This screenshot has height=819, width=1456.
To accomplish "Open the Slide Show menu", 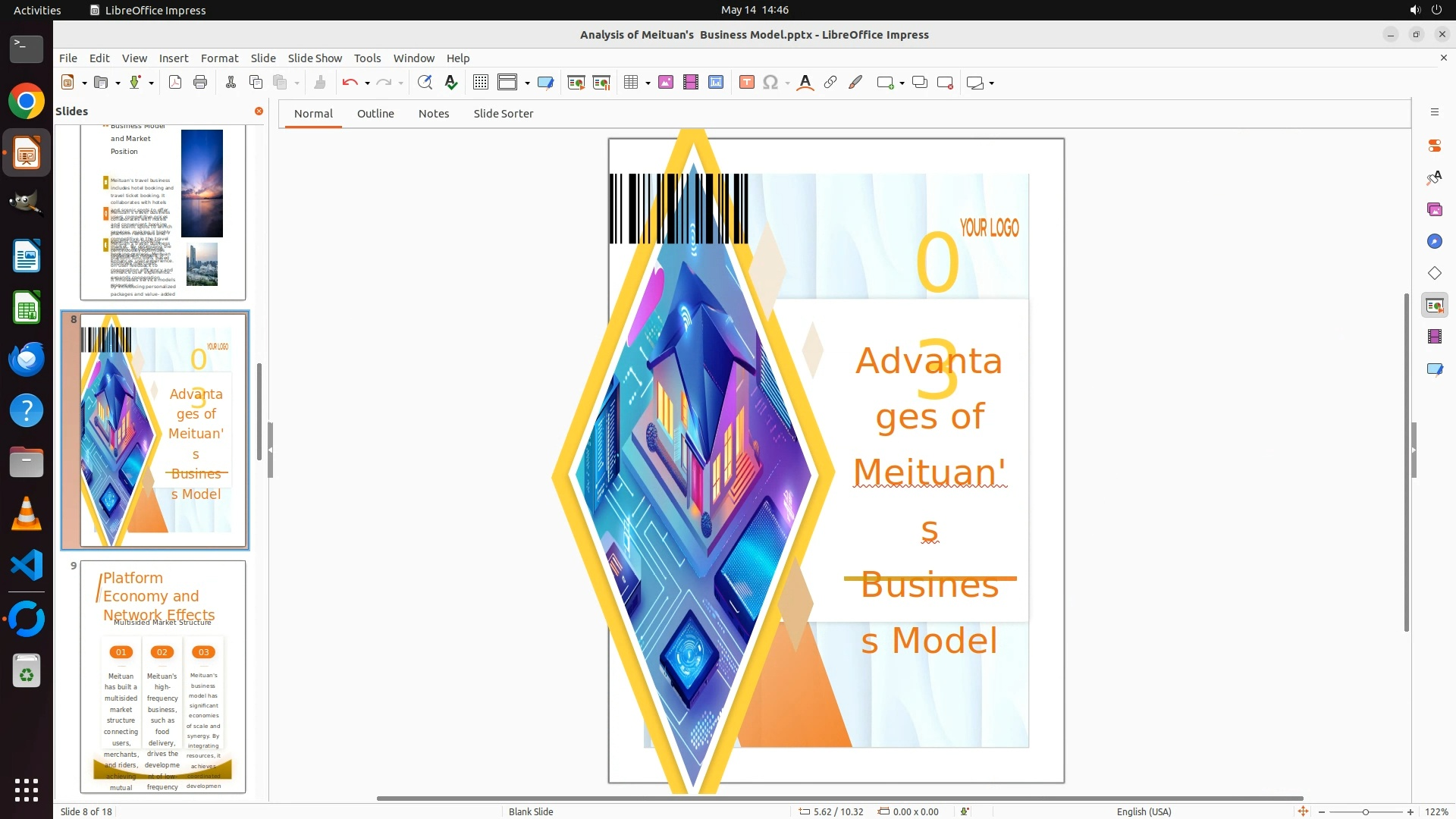I will point(315,58).
